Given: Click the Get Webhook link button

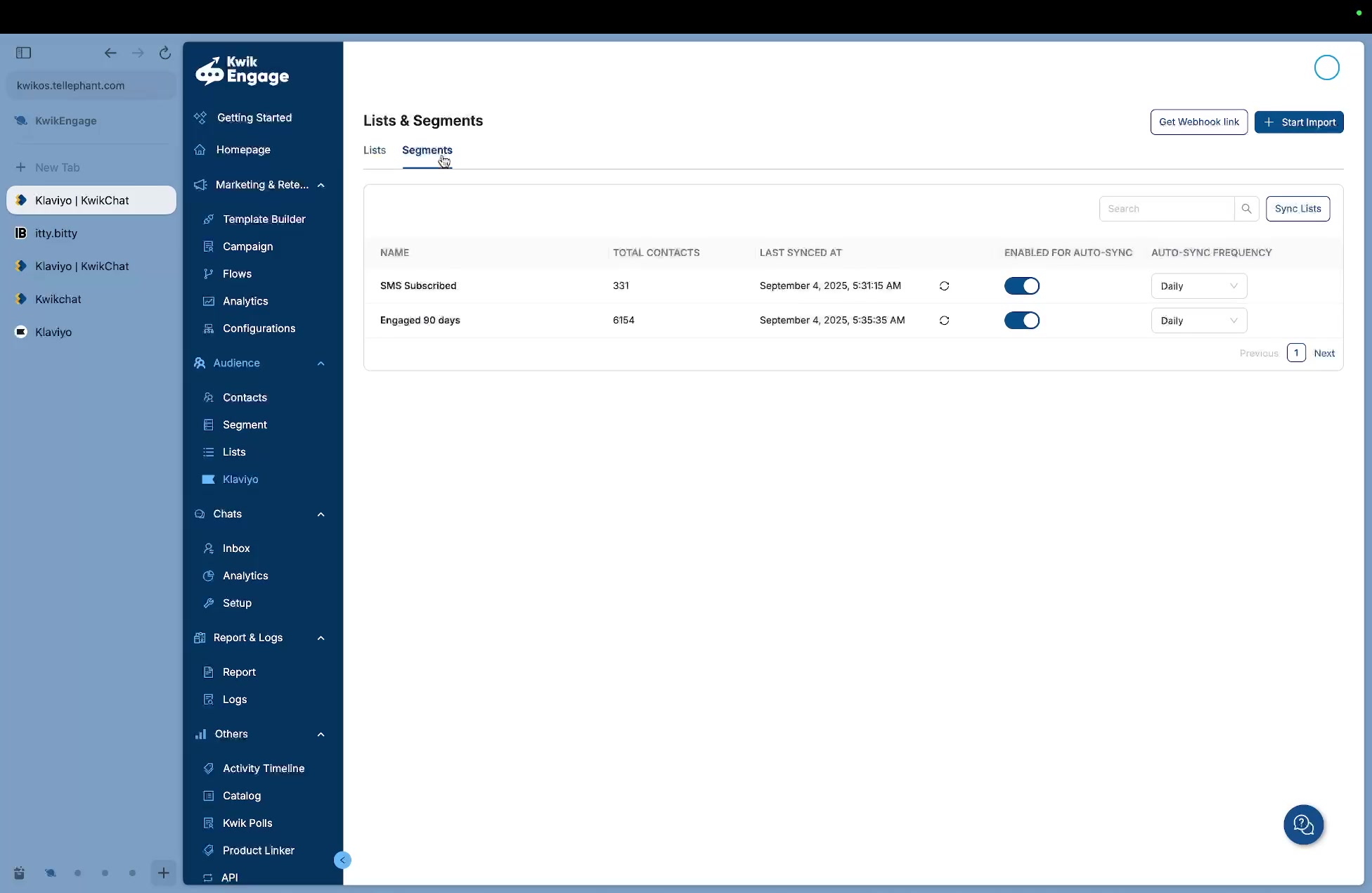Looking at the screenshot, I should [x=1199, y=122].
